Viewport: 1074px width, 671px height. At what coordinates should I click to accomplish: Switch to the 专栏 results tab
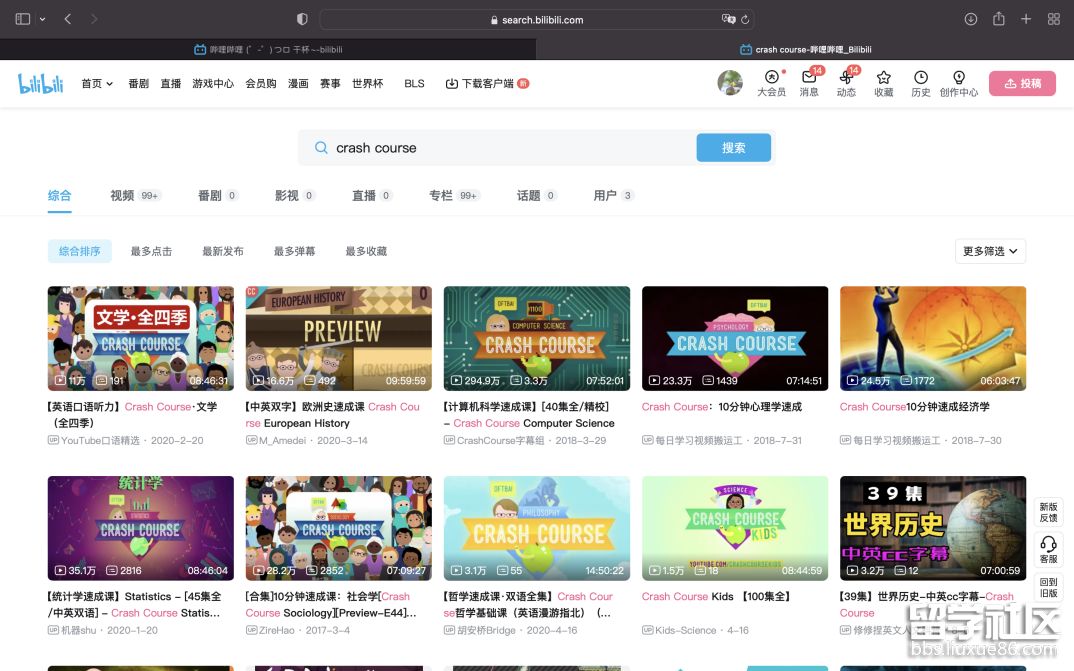(x=441, y=196)
